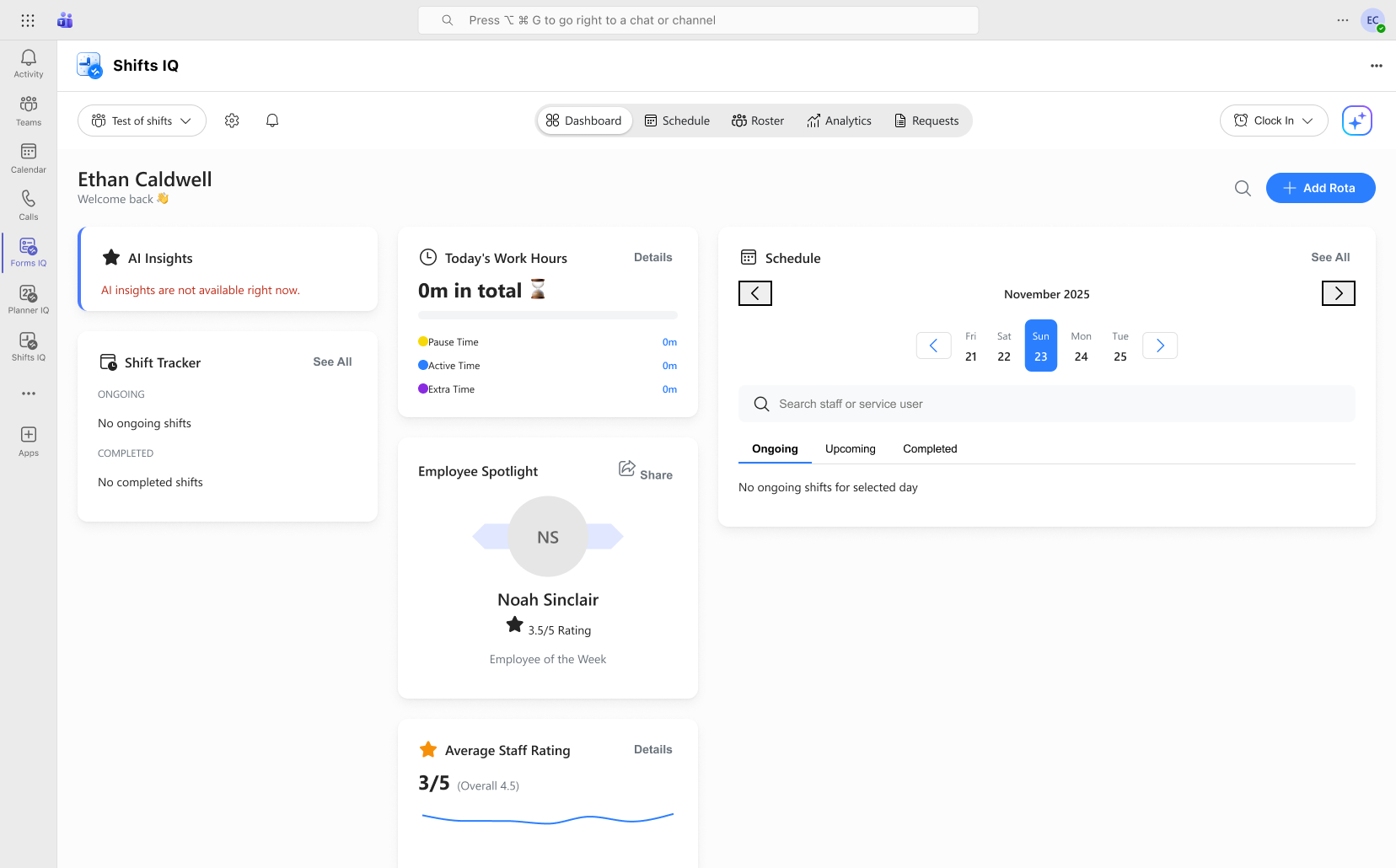Click NS avatar in Employee Spotlight
This screenshot has height=868, width=1396.
pyautogui.click(x=548, y=537)
